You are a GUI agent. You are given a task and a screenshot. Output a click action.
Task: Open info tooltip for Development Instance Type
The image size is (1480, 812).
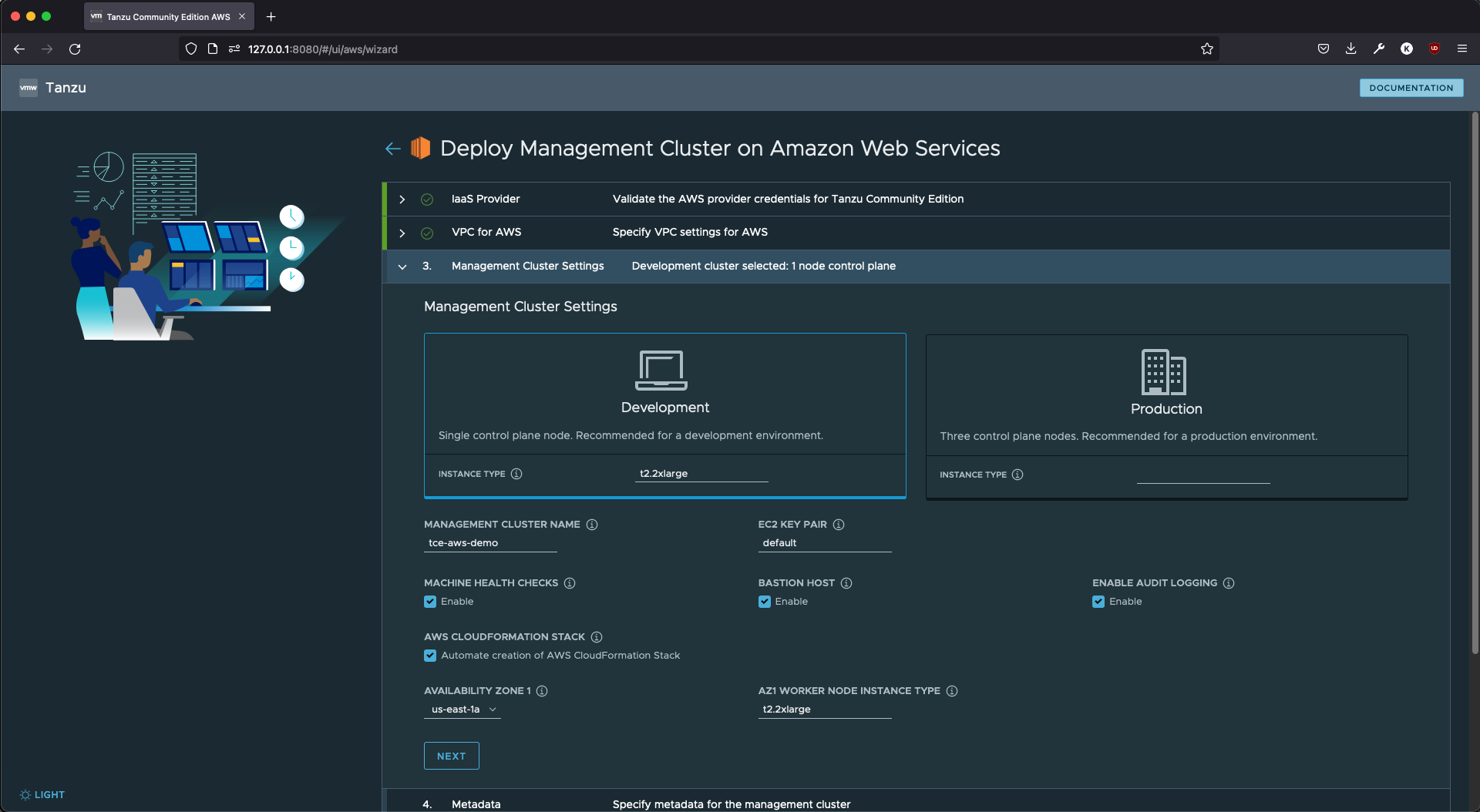[x=516, y=474]
